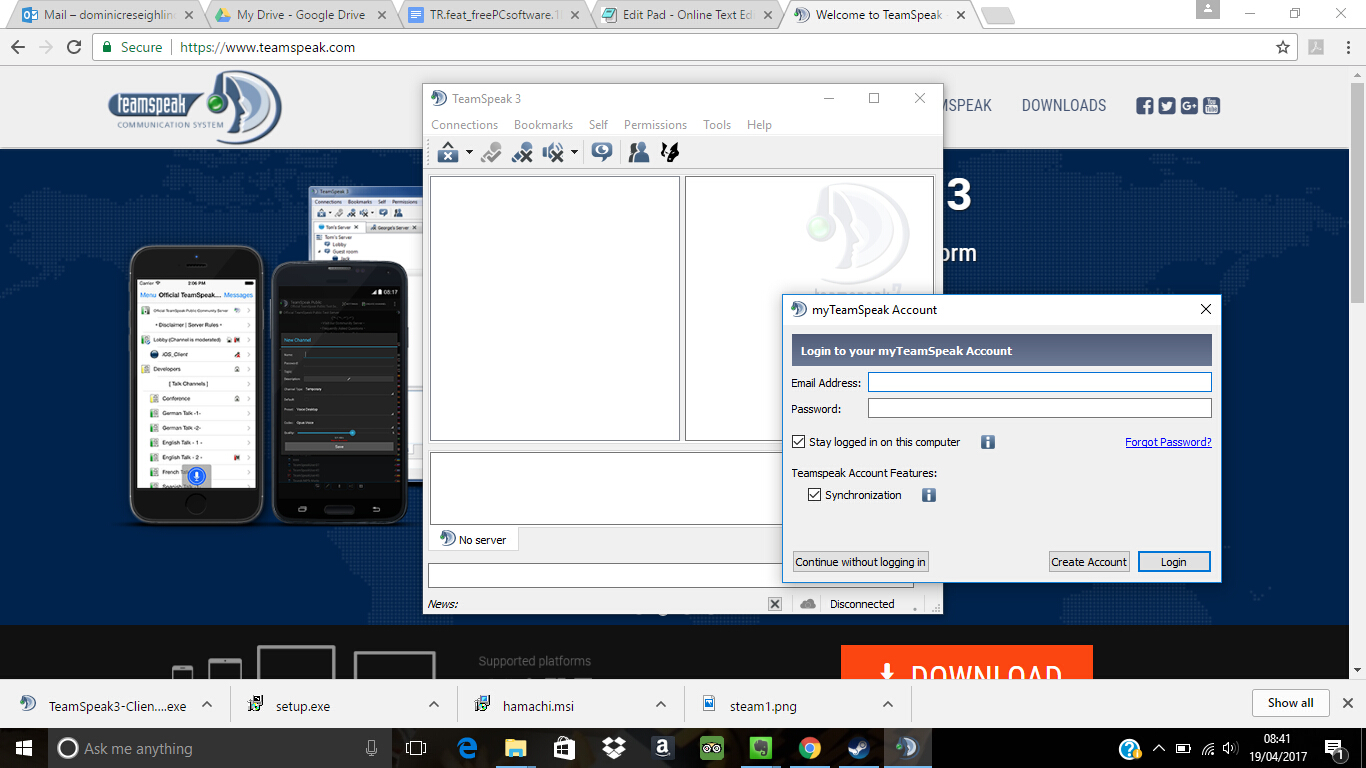The image size is (1366, 768).
Task: Open DOWNLOADS on the TeamSpeak website
Action: pos(1064,105)
